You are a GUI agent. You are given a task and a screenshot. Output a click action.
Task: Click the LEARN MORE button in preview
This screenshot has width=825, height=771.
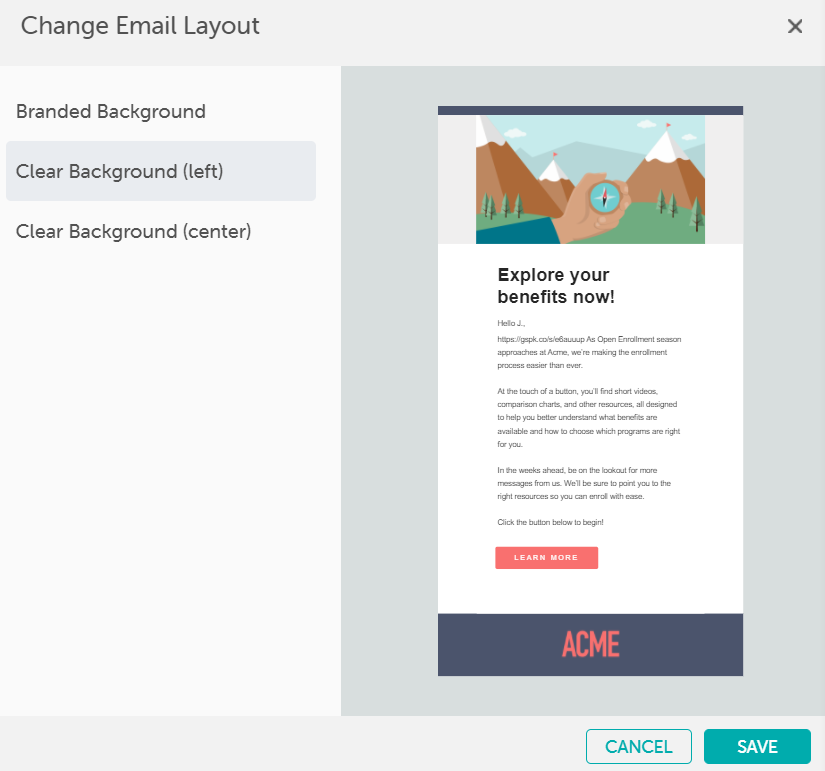(546, 557)
